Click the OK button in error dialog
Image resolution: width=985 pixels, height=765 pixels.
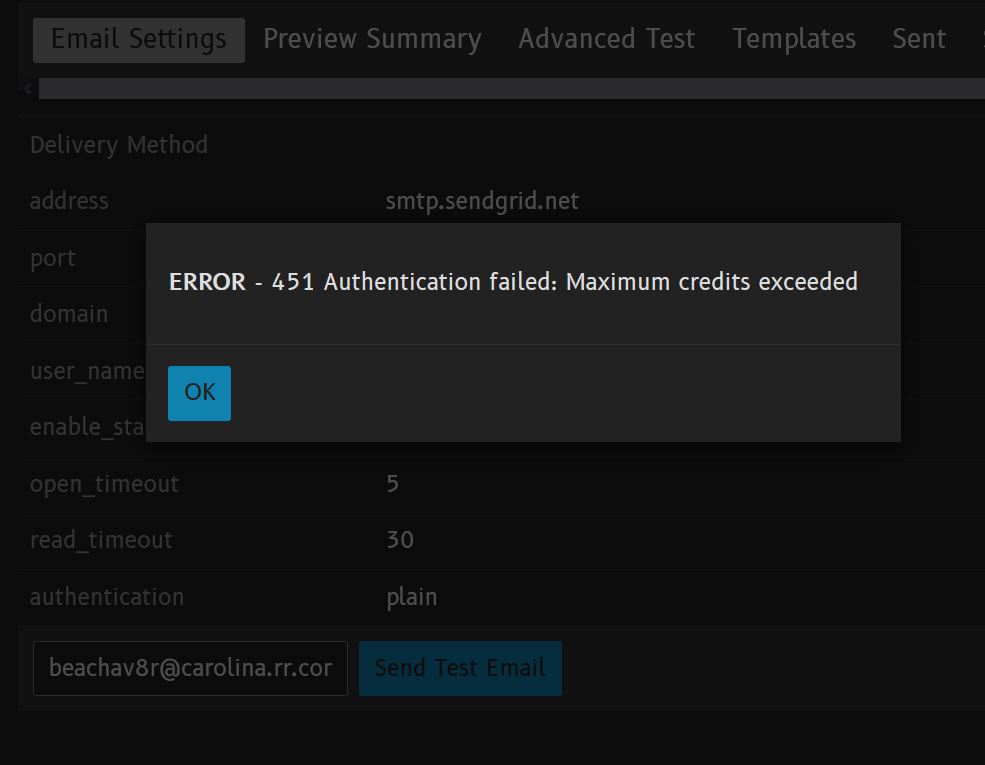pos(199,393)
